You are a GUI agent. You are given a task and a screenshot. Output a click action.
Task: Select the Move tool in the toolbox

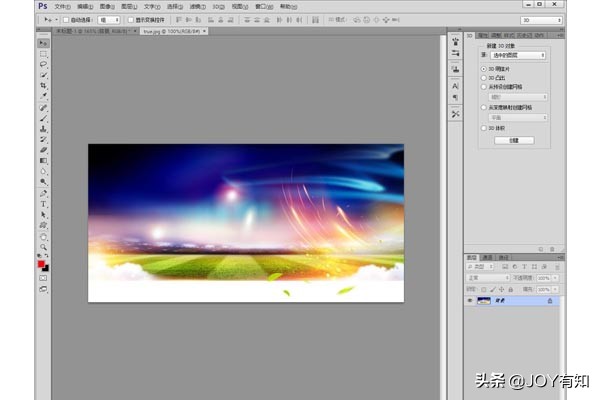(43, 43)
